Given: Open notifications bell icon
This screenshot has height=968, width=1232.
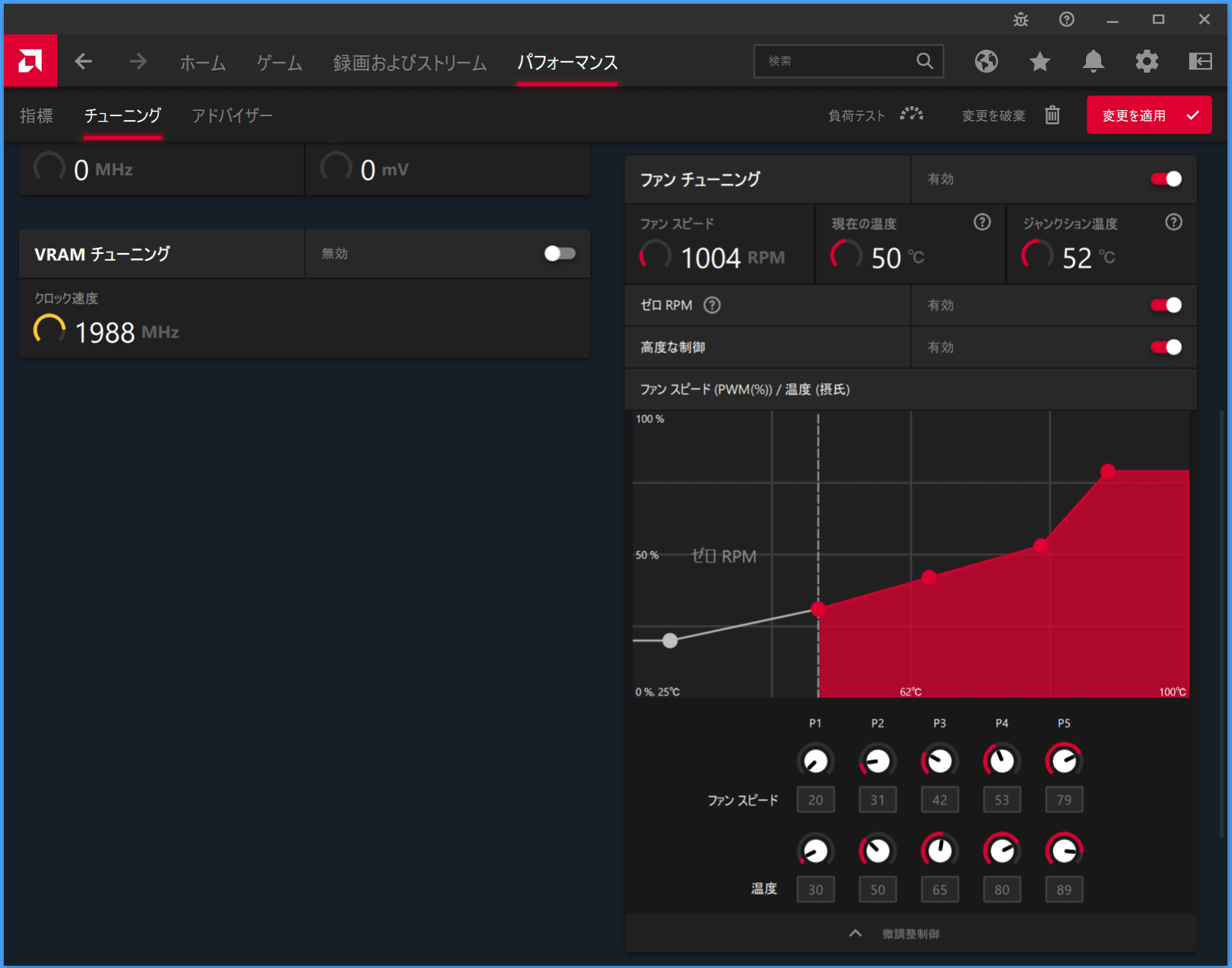Looking at the screenshot, I should point(1093,61).
